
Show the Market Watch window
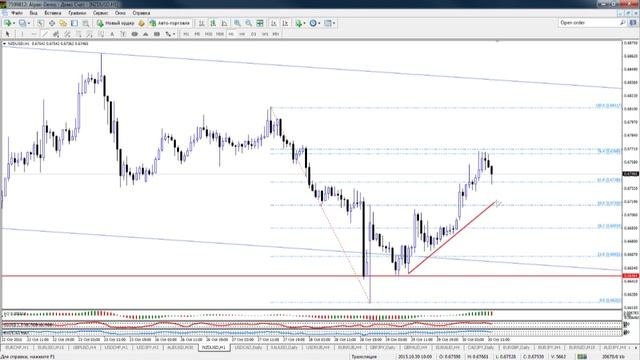(x=40, y=23)
